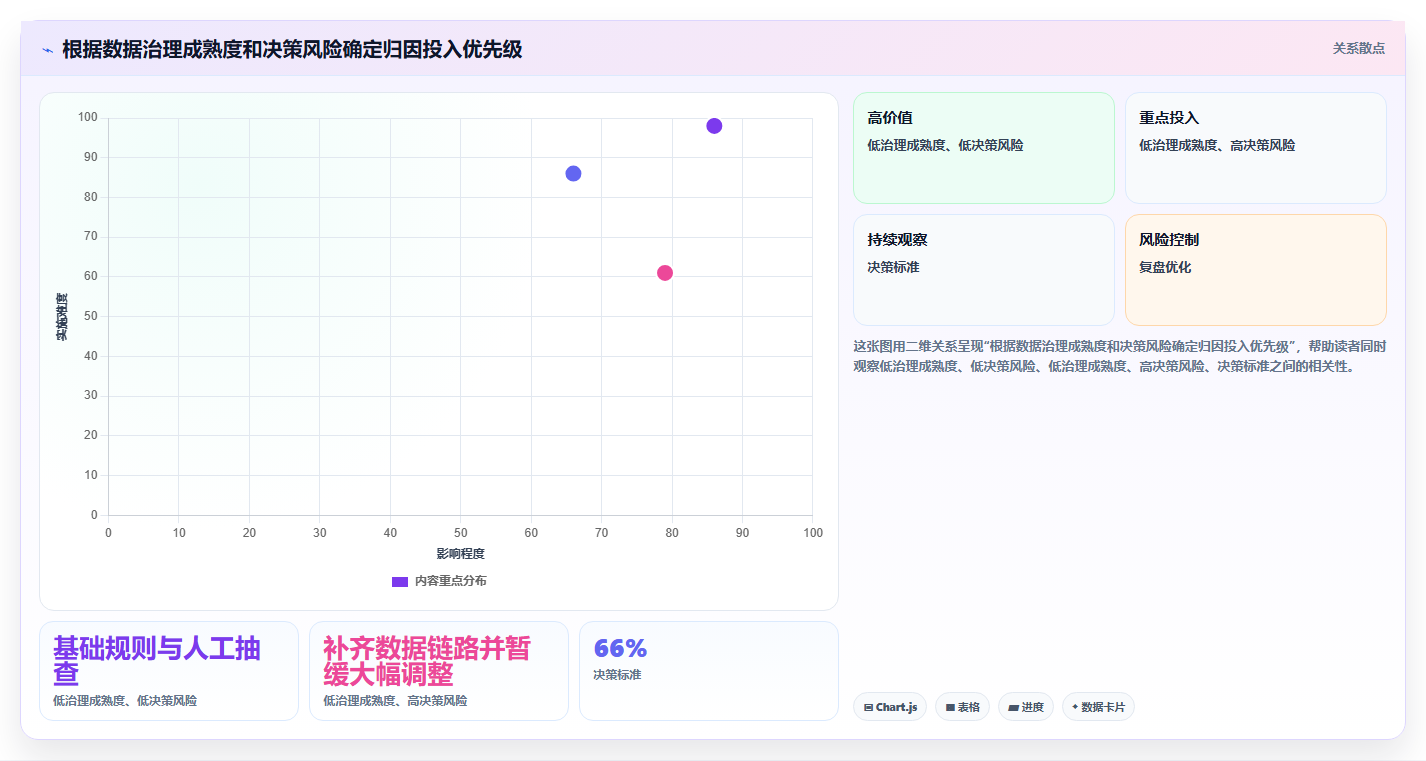Viewport: 1426px width, 761px height.
Task: Open the 补齐数据链路并暂缓大幅调整 card
Action: point(439,671)
